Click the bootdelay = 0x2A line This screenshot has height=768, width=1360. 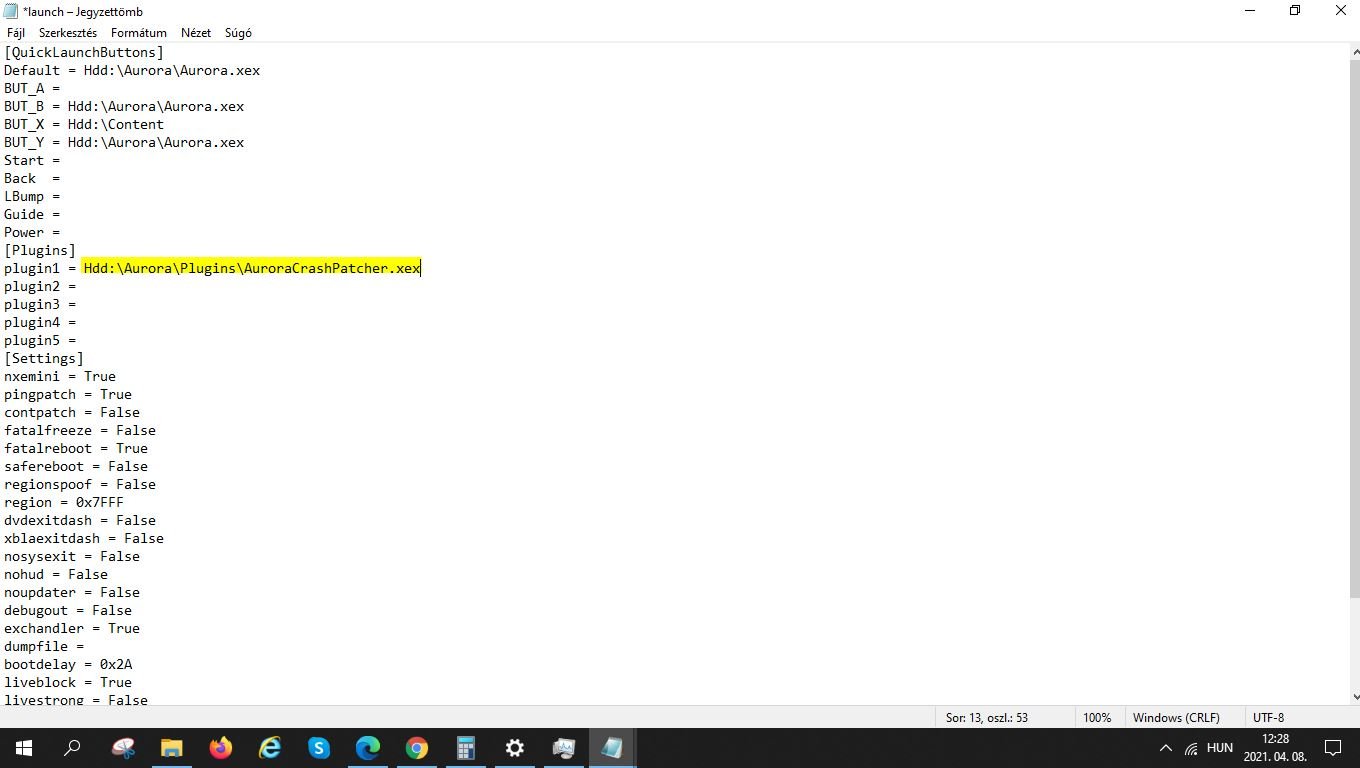point(68,664)
